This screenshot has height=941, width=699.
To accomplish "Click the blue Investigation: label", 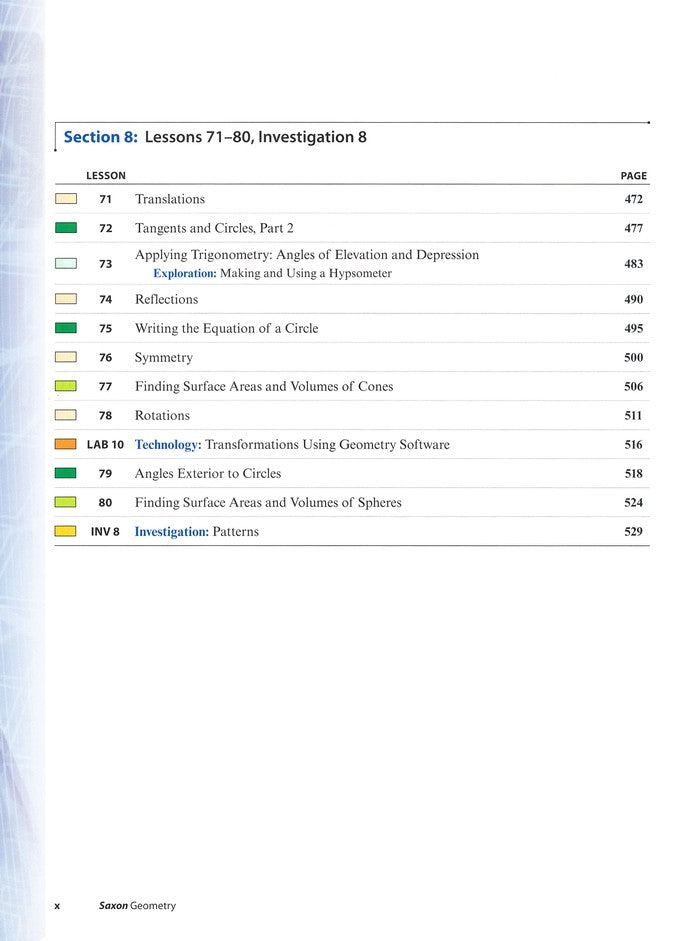I will click(172, 532).
